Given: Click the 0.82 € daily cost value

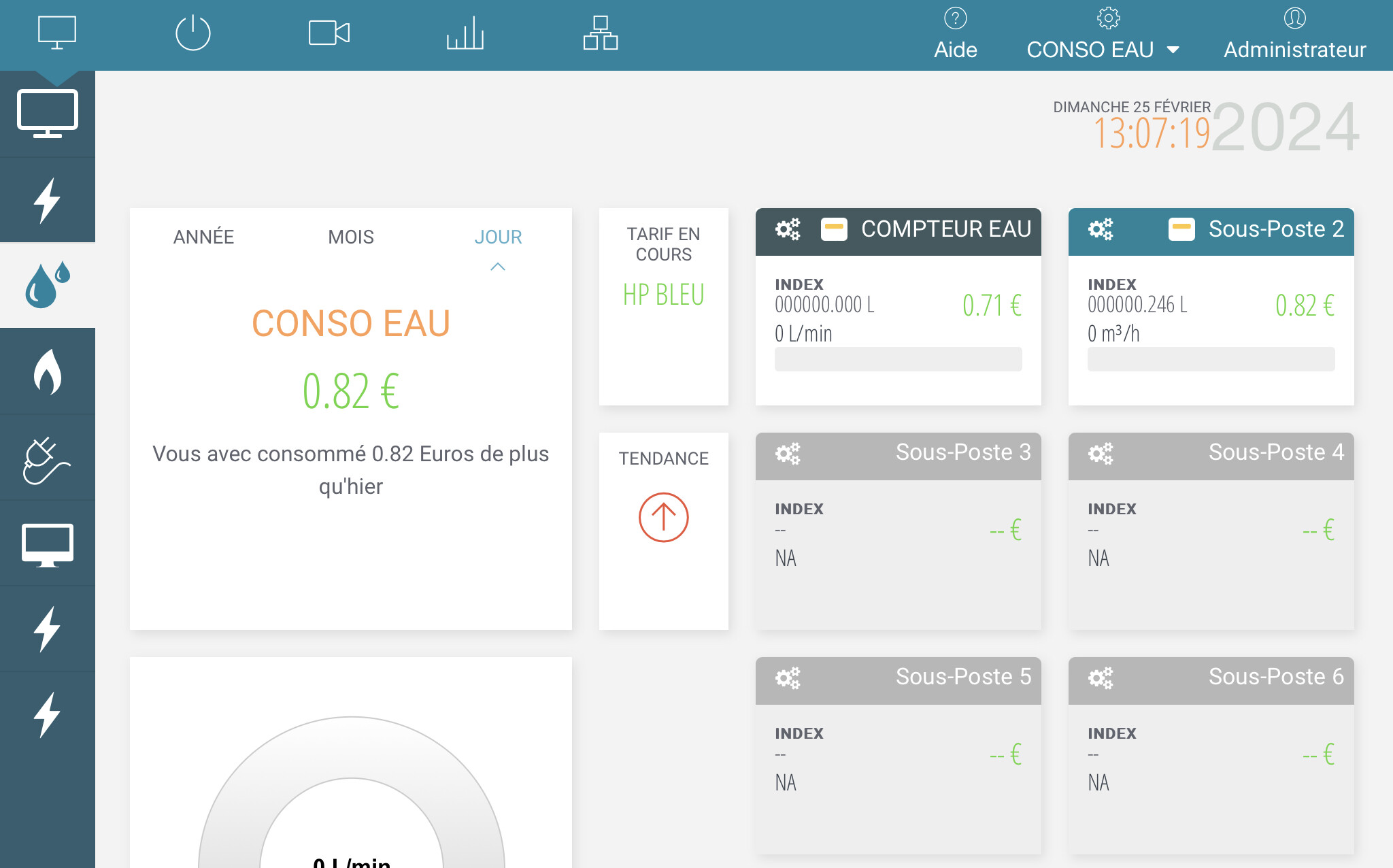Looking at the screenshot, I should pyautogui.click(x=351, y=391).
